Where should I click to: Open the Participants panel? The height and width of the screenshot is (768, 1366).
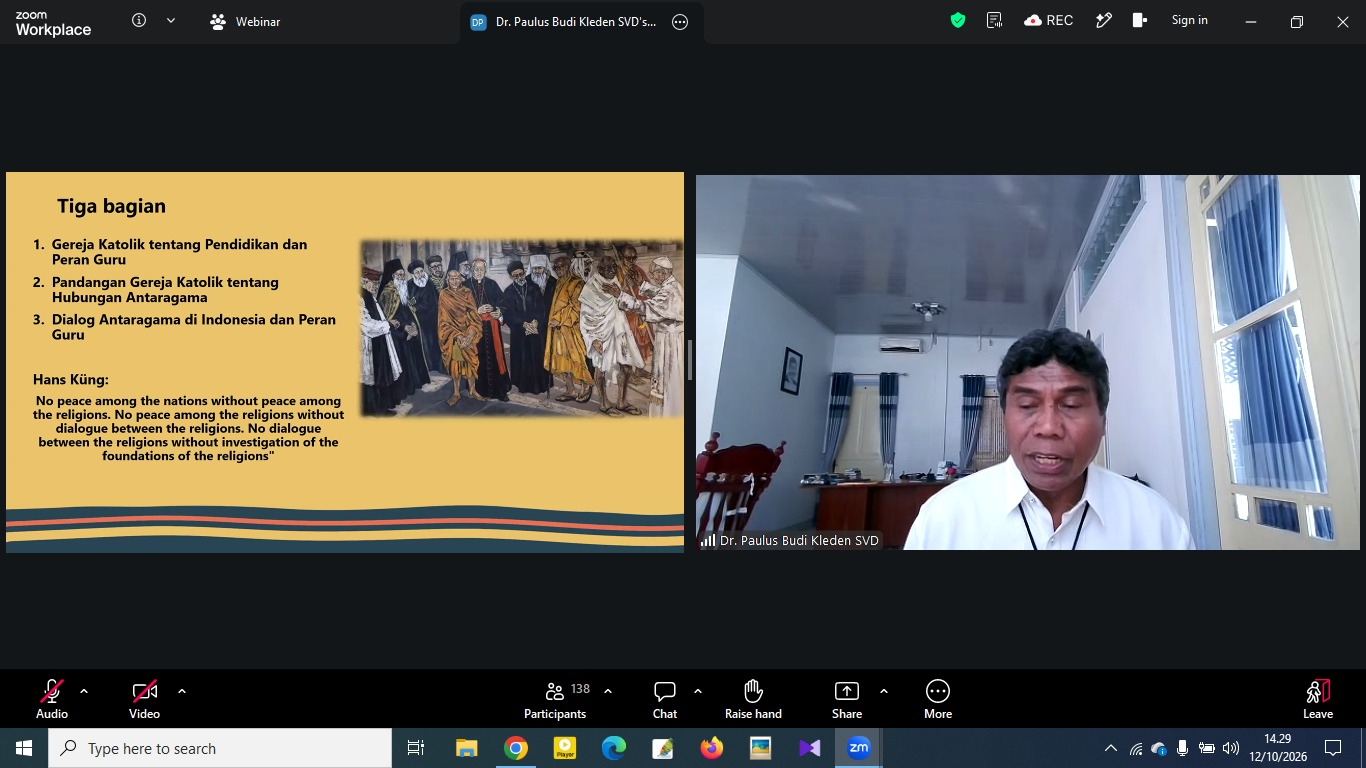click(556, 700)
